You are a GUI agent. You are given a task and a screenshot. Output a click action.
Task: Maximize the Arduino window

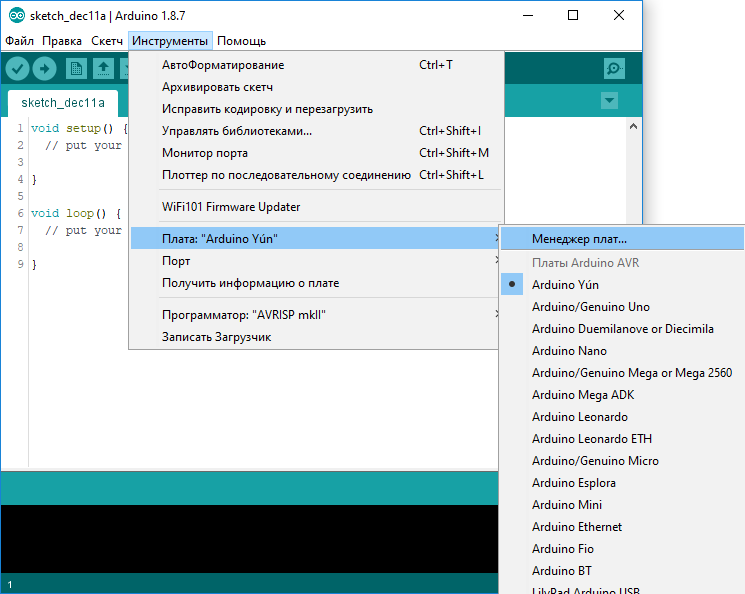pyautogui.click(x=573, y=16)
